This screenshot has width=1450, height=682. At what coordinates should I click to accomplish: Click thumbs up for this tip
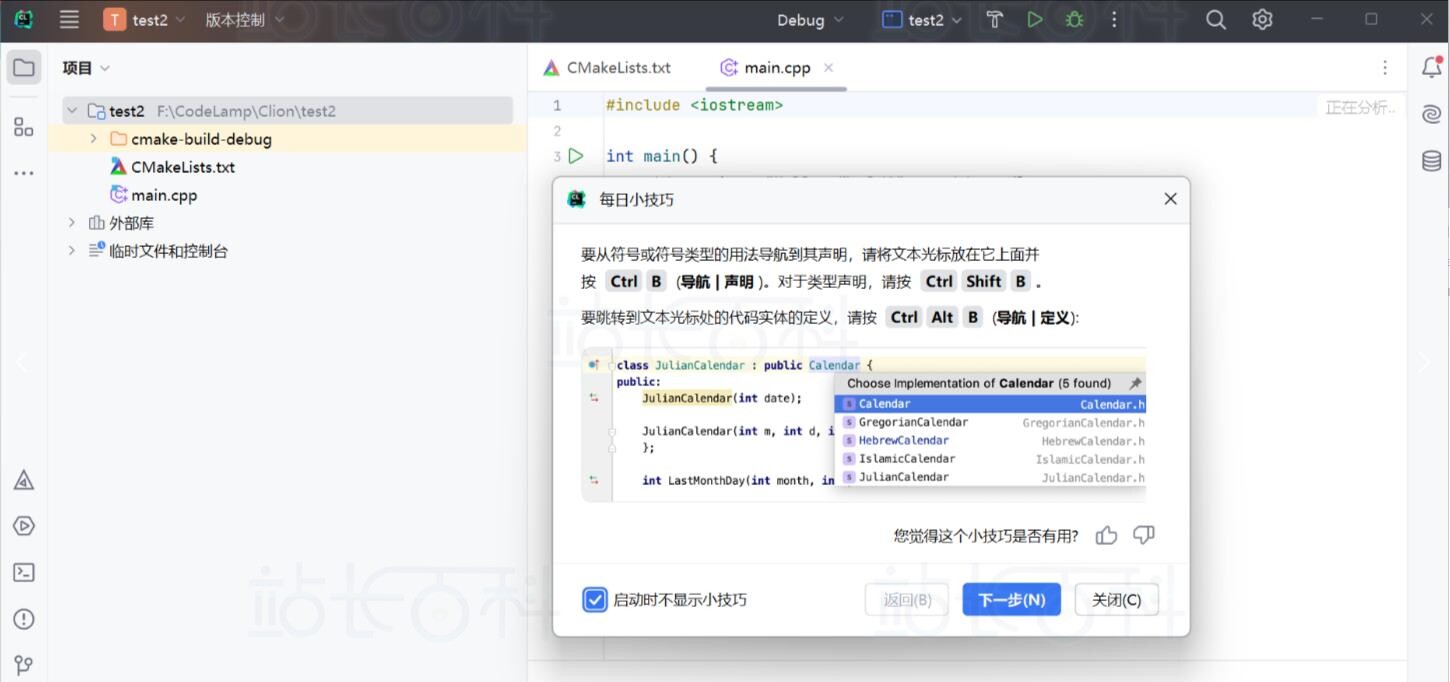coord(1106,536)
